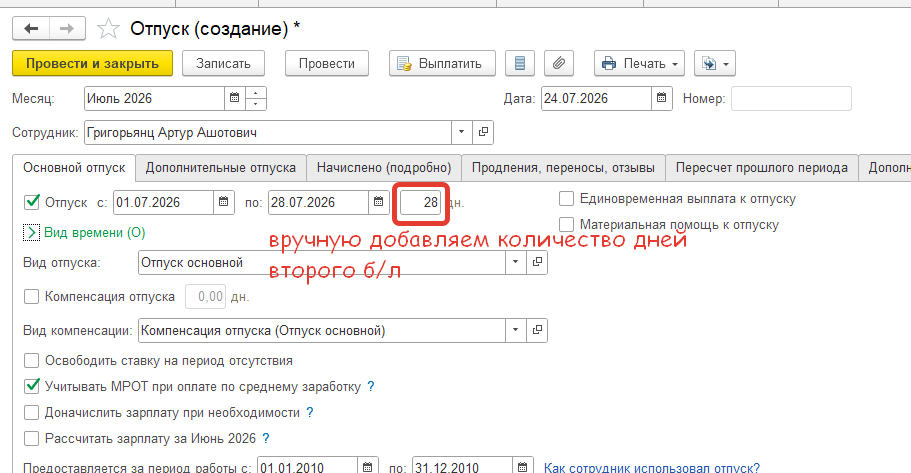911x473 pixels.
Task: Focus the Номер input field
Action: tap(791, 98)
